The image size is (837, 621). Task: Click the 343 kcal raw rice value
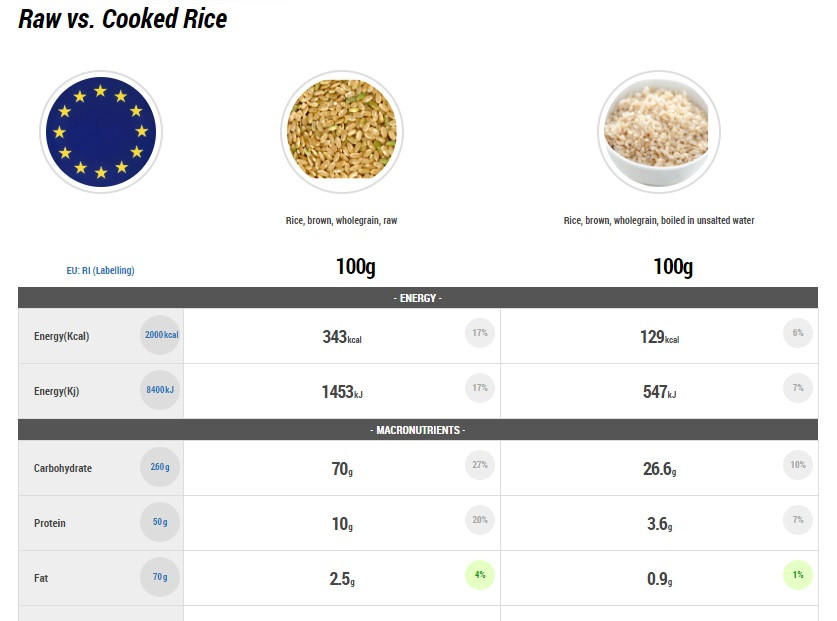pos(342,337)
